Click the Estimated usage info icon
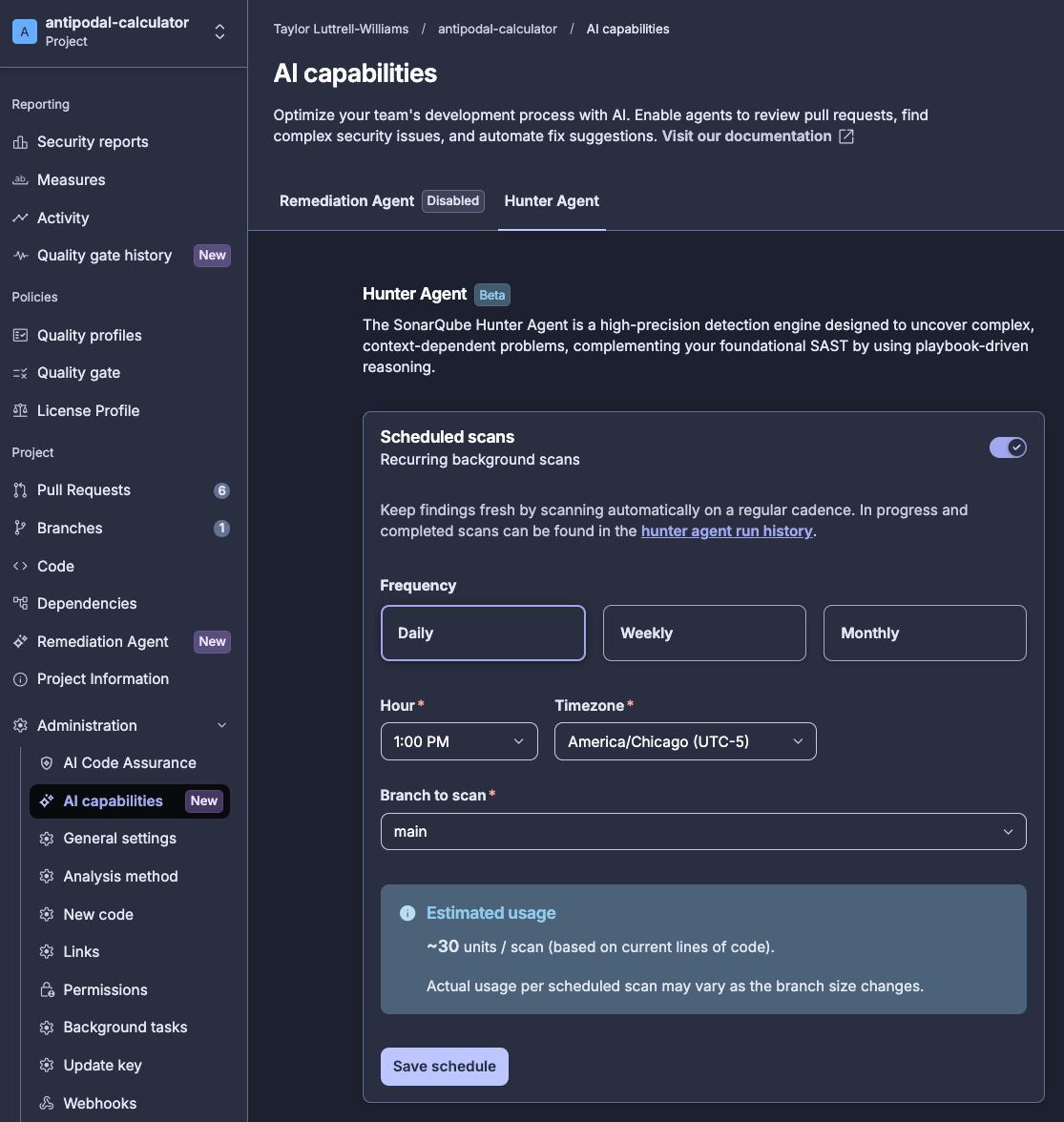Viewport: 1064px width, 1122px height. pyautogui.click(x=407, y=913)
